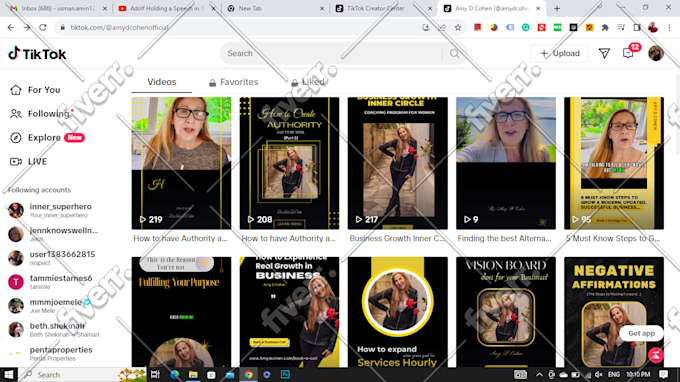Click the share page icon in address bar
680x382 pixels.
[x=442, y=27]
